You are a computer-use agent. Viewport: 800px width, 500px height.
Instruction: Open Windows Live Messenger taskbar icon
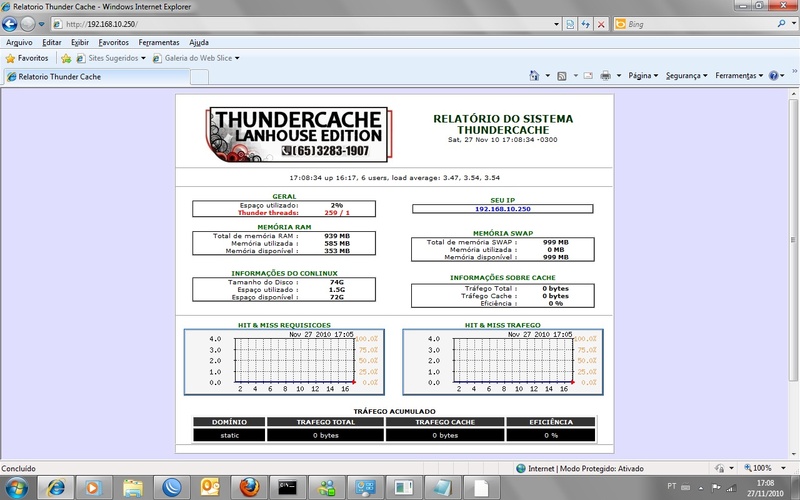(x=326, y=488)
